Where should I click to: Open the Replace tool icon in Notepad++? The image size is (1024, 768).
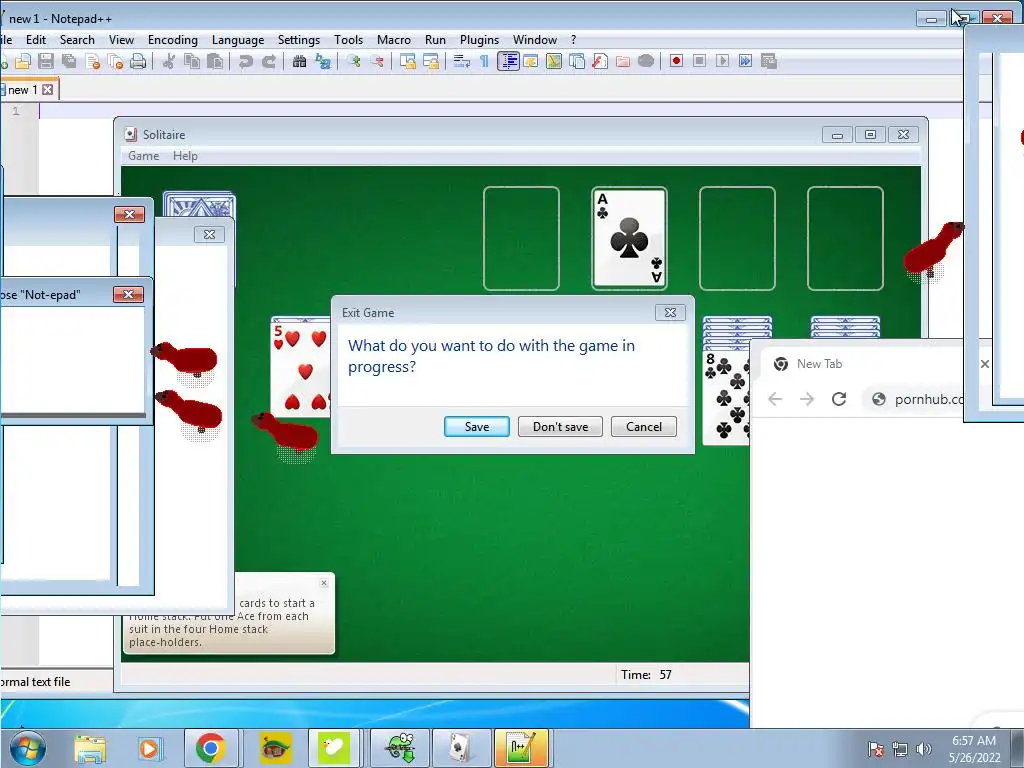coord(323,61)
